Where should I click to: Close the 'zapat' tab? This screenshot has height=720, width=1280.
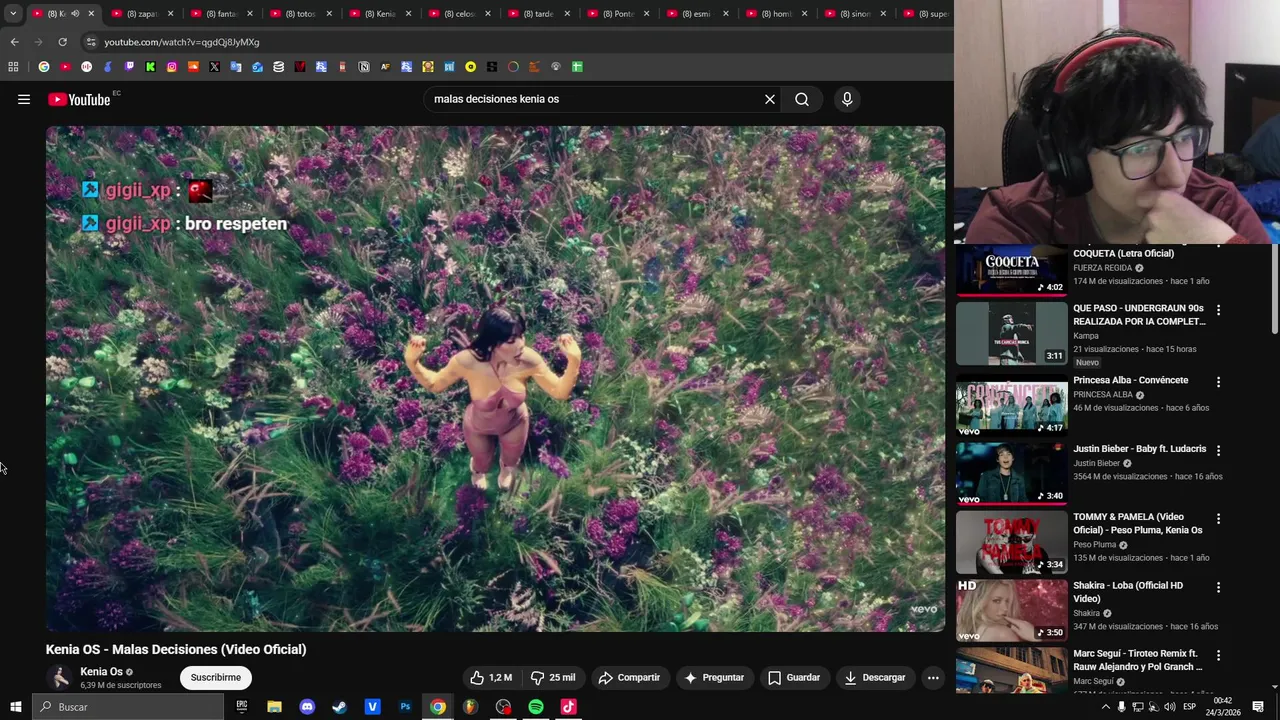tap(171, 14)
